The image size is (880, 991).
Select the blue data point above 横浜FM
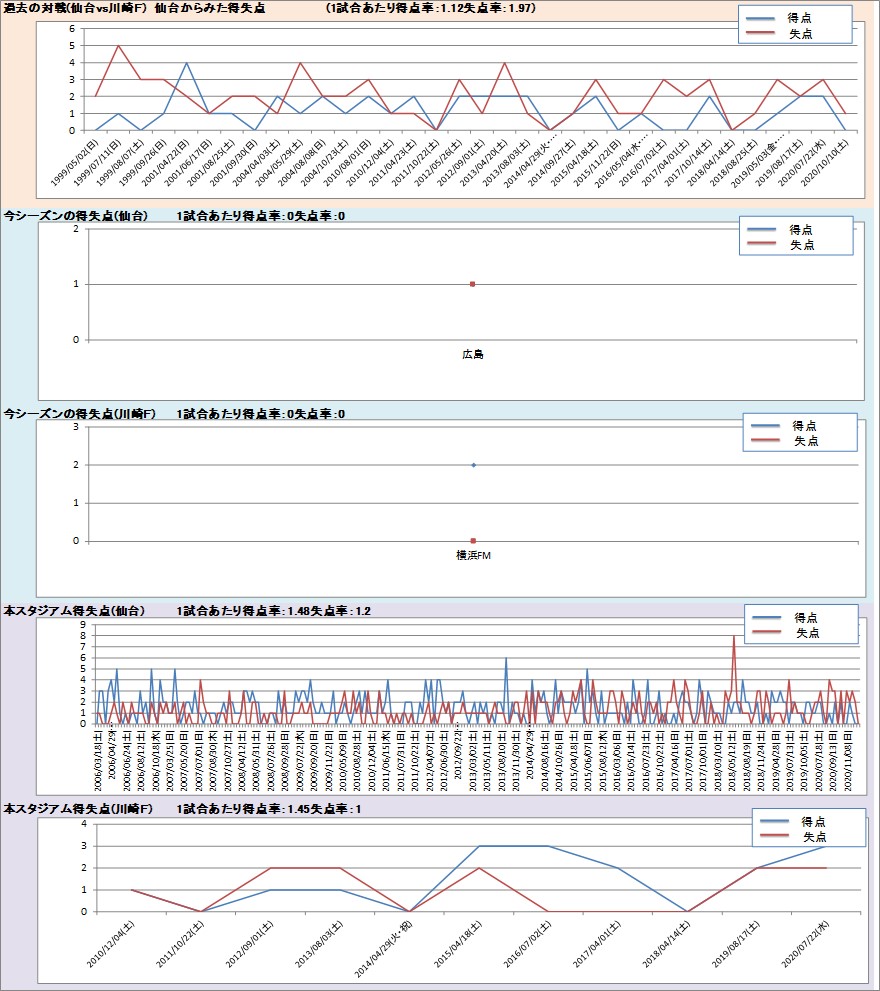[x=473, y=465]
